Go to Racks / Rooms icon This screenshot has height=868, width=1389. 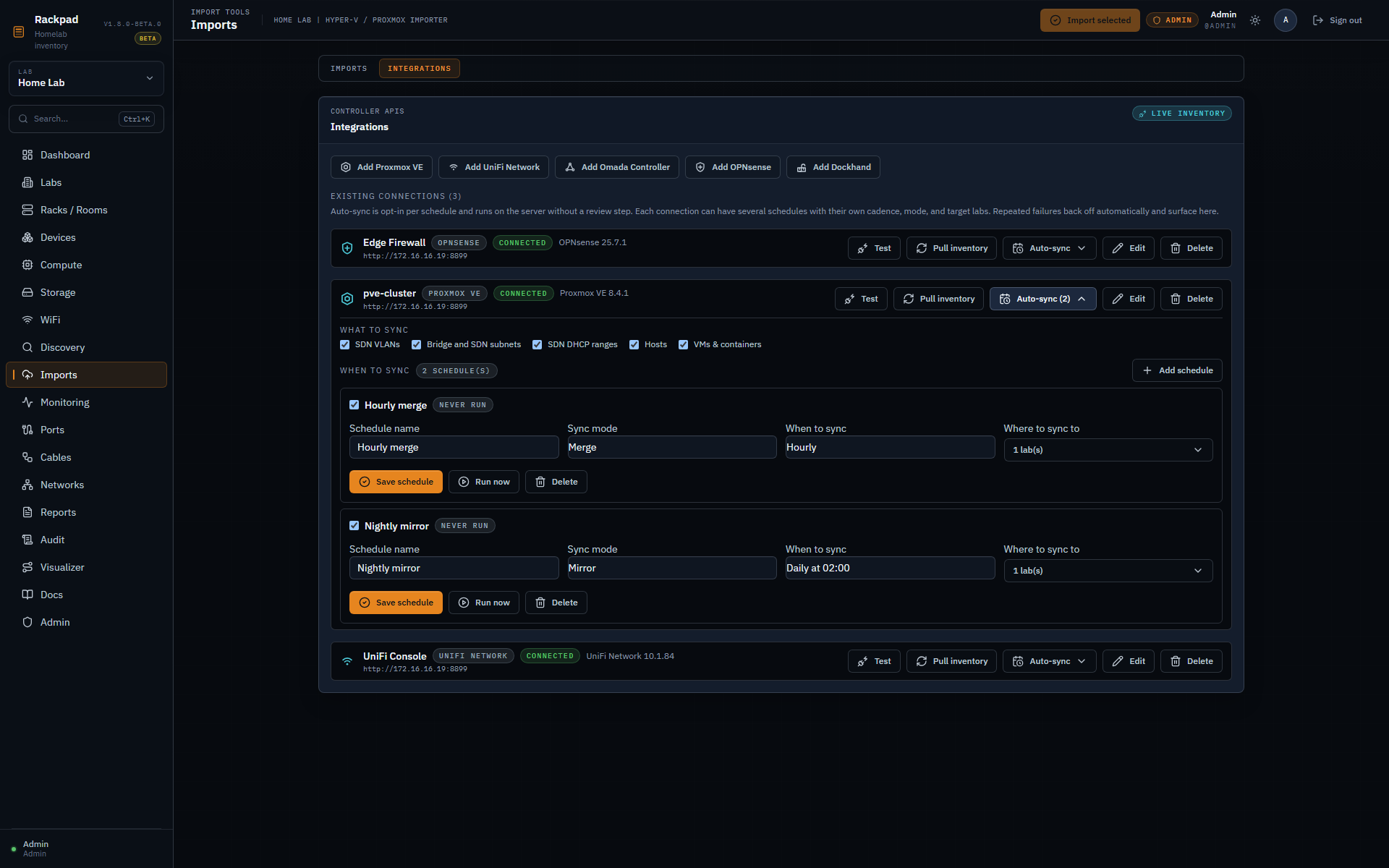(x=27, y=210)
